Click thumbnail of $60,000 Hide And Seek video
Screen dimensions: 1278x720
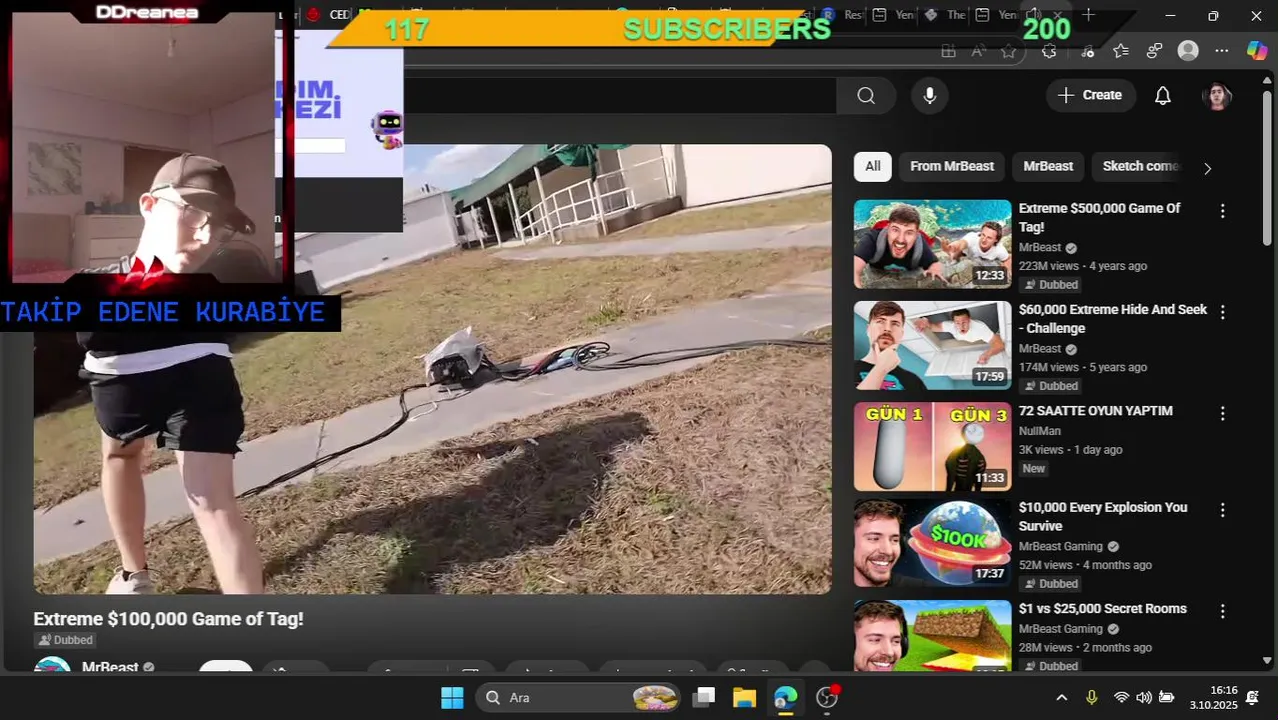[x=932, y=345]
